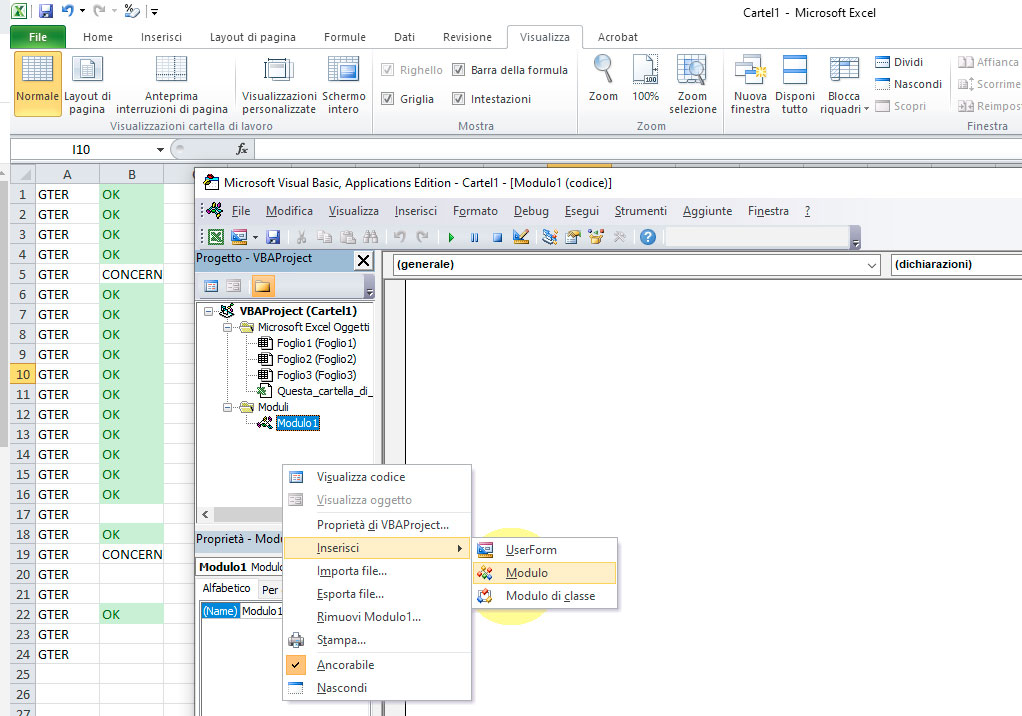Select the column B header
The width and height of the screenshot is (1022, 716).
click(132, 175)
